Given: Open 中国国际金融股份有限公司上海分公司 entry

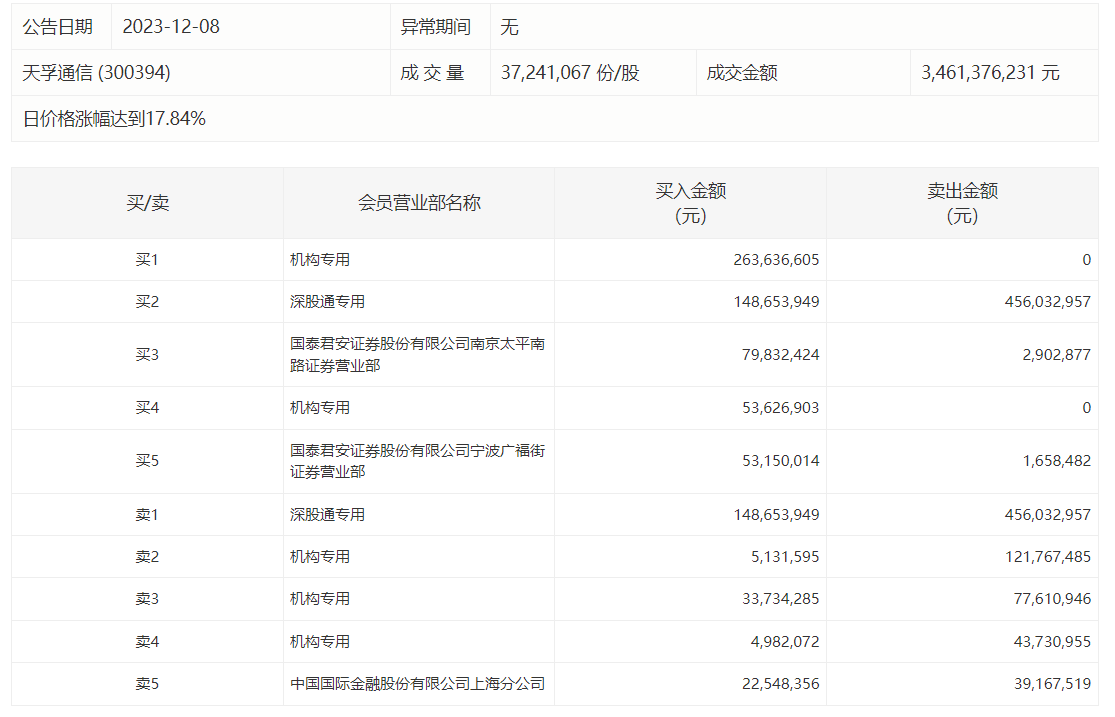Looking at the screenshot, I should [417, 684].
